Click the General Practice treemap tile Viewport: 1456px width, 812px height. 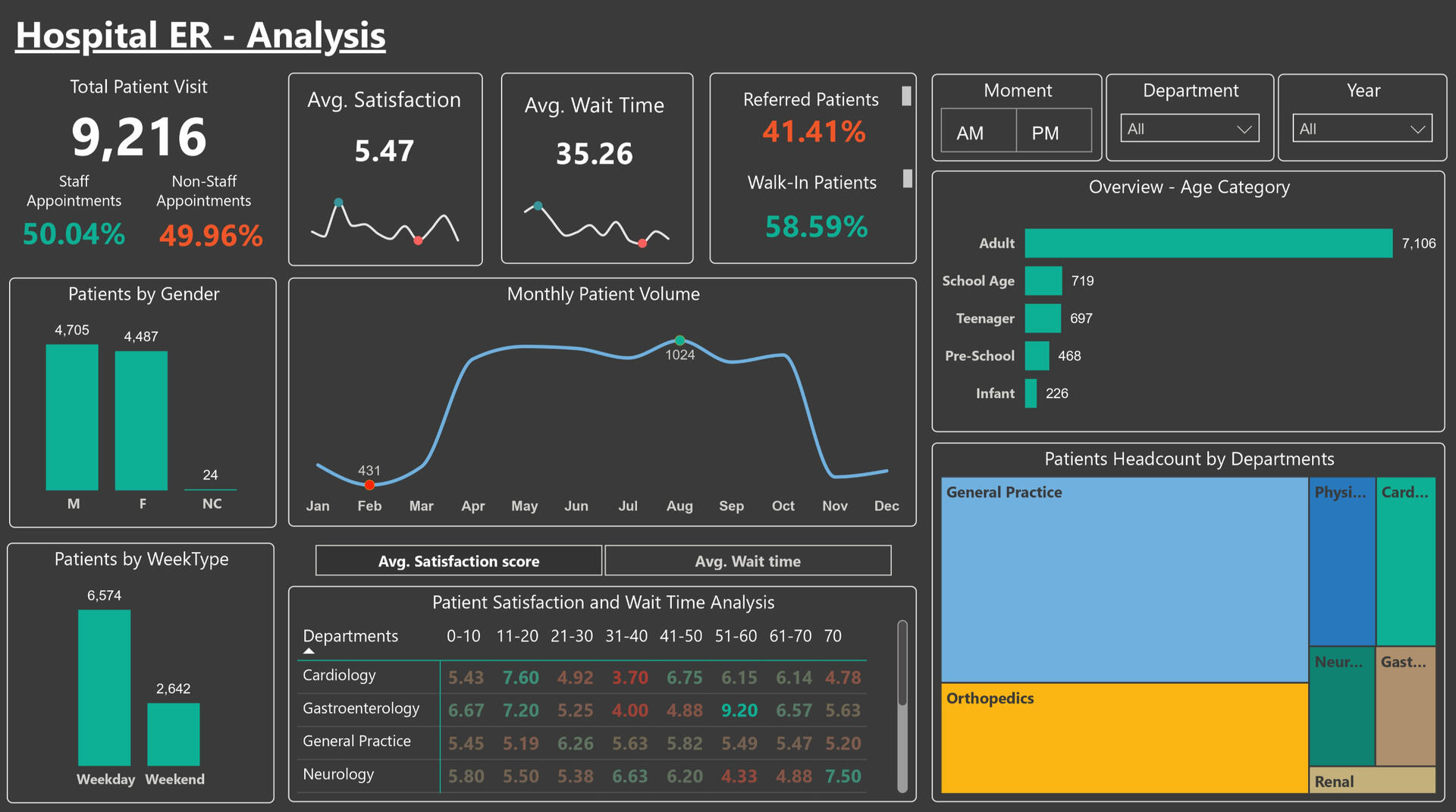point(1124,580)
